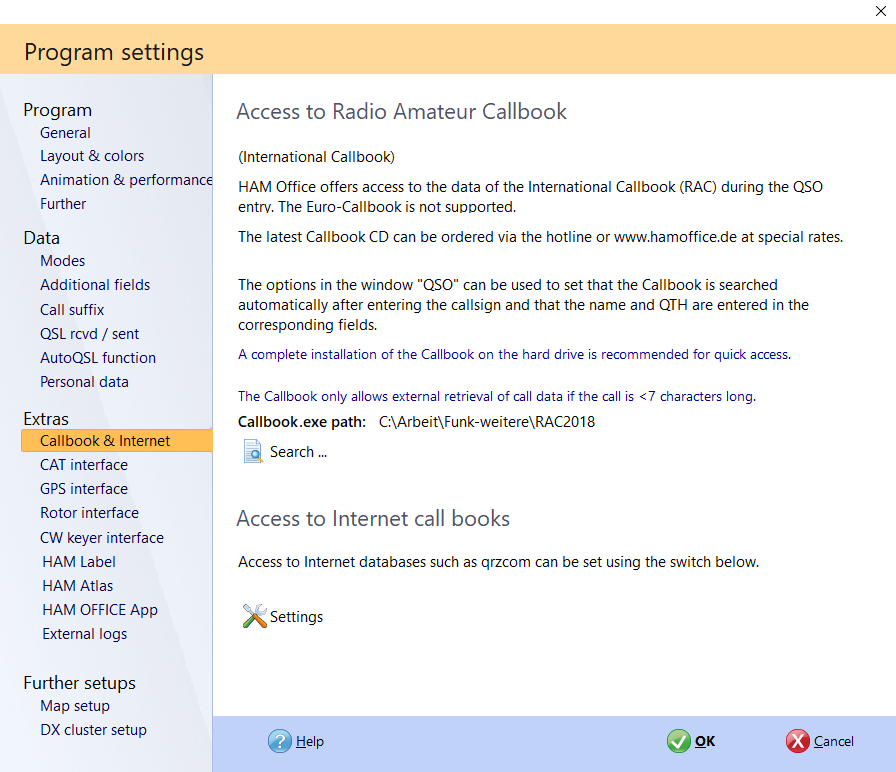Click the 'Callbook.exe path:' label
Viewport: 896px width, 772px height.
tap(302, 422)
